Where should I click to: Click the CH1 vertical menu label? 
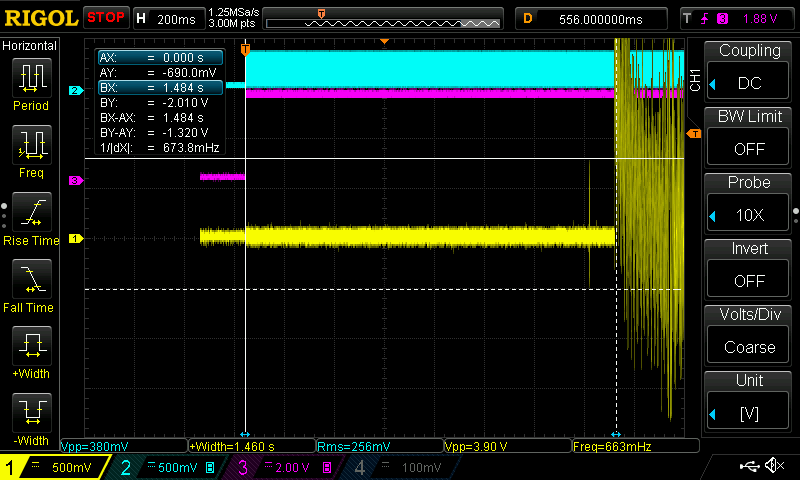[x=695, y=80]
